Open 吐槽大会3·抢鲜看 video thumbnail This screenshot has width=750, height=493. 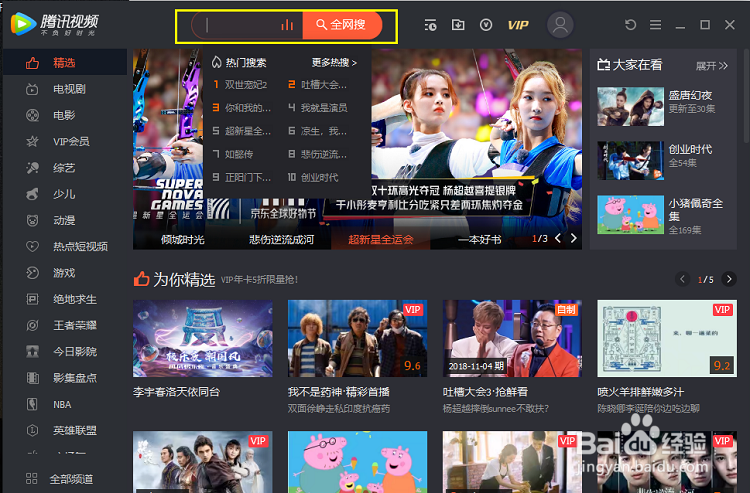point(512,339)
